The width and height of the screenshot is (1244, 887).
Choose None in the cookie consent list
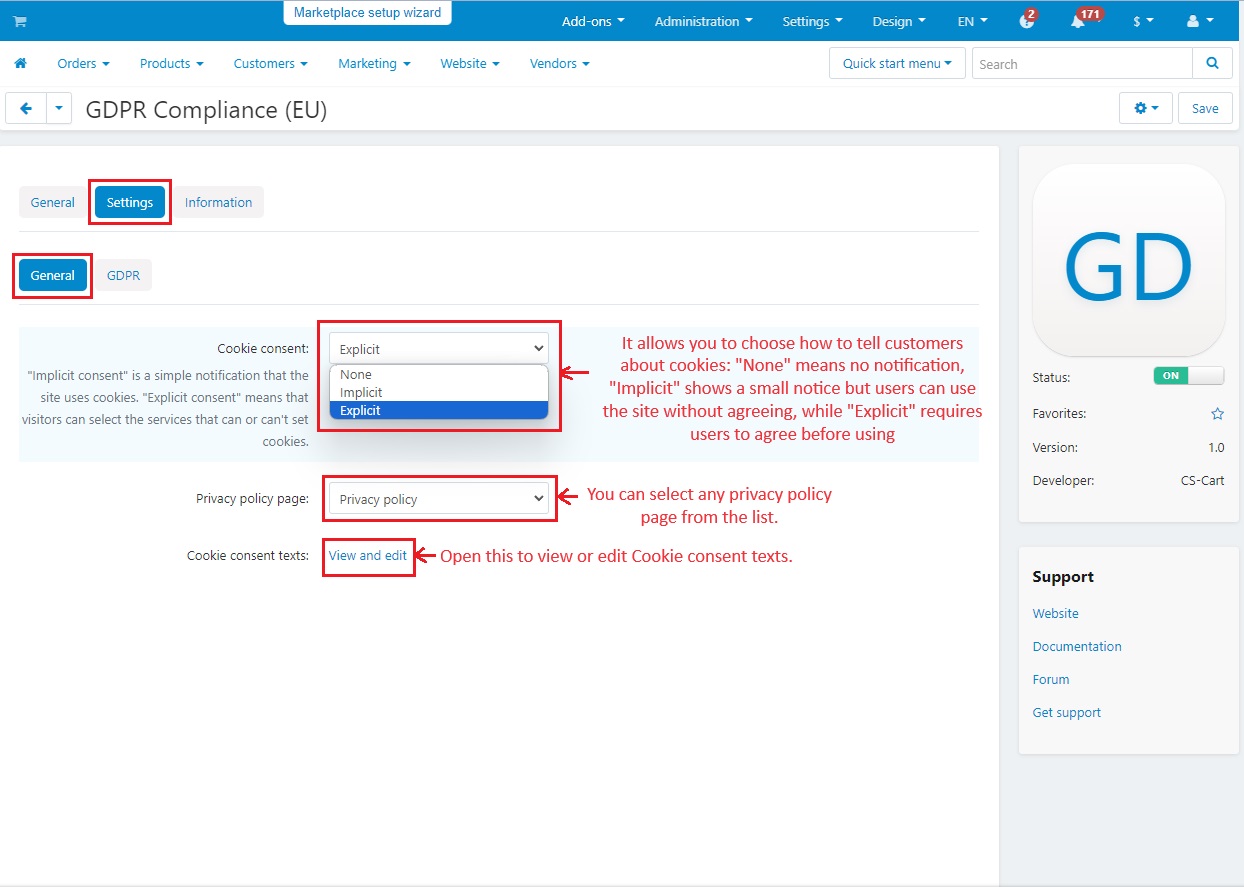coord(439,374)
